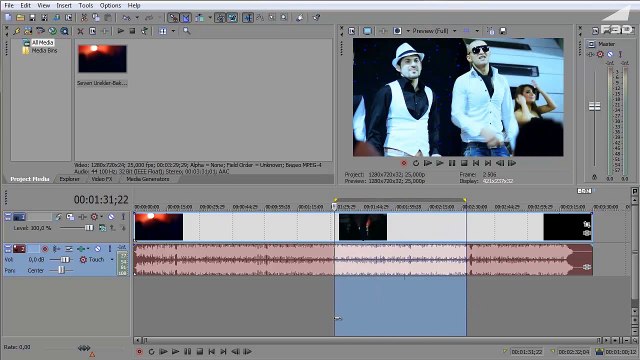Screen dimensions: 640x360
Task: Mute the Master bus
Action: pos(610,54)
